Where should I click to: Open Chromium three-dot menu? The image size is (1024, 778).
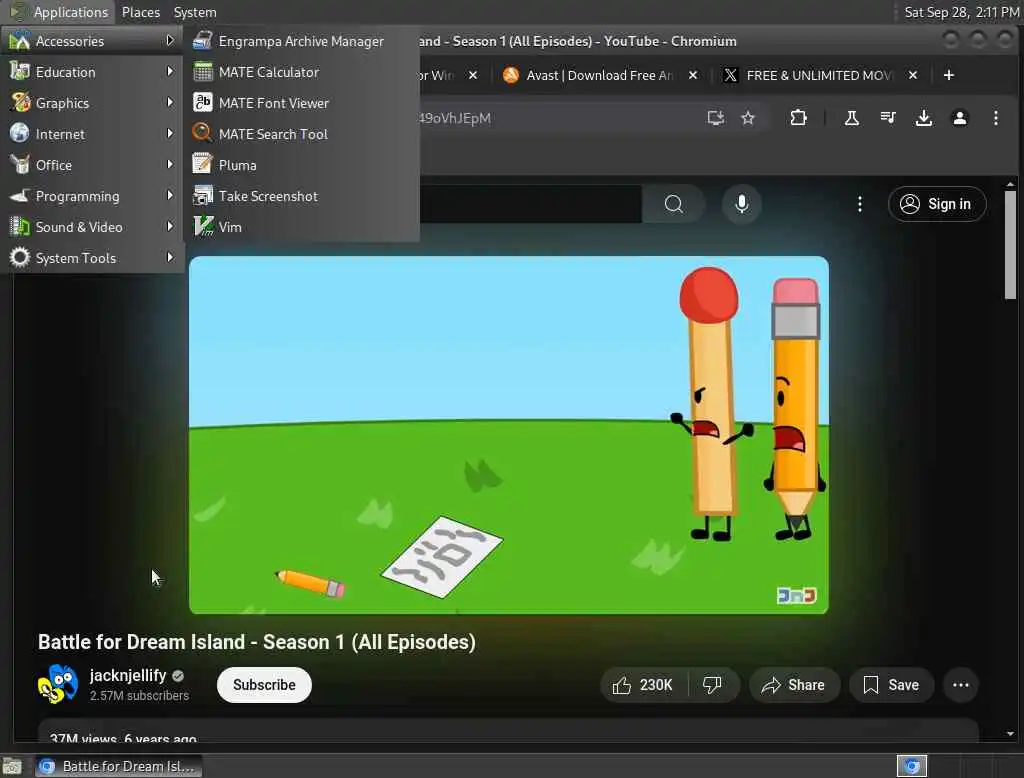tap(995, 118)
